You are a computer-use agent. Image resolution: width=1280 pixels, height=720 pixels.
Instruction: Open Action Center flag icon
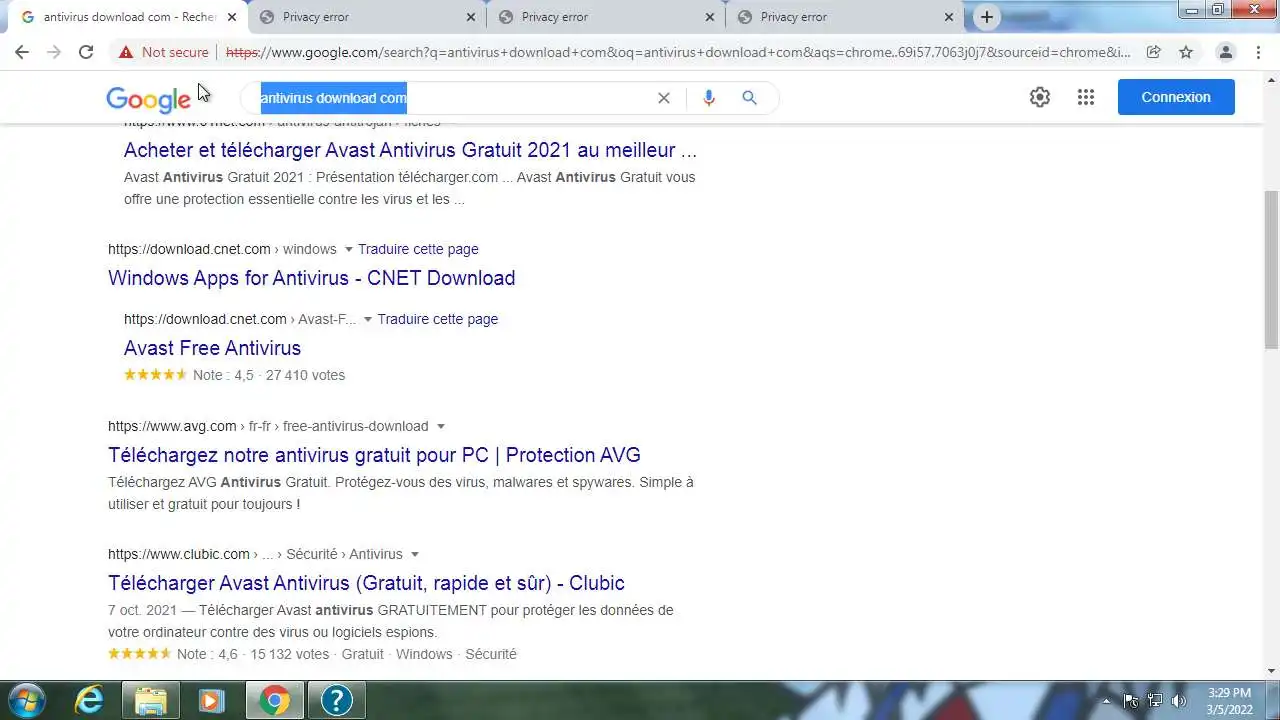1131,700
